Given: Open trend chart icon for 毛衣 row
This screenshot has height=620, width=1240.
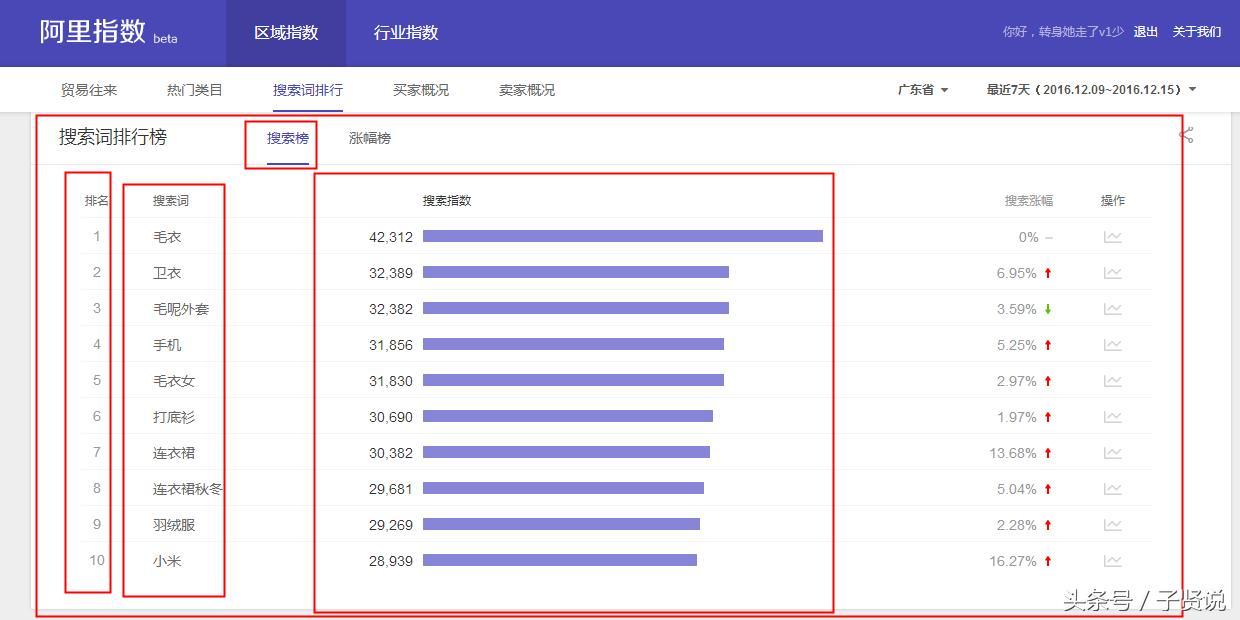Looking at the screenshot, I should click(x=1112, y=237).
